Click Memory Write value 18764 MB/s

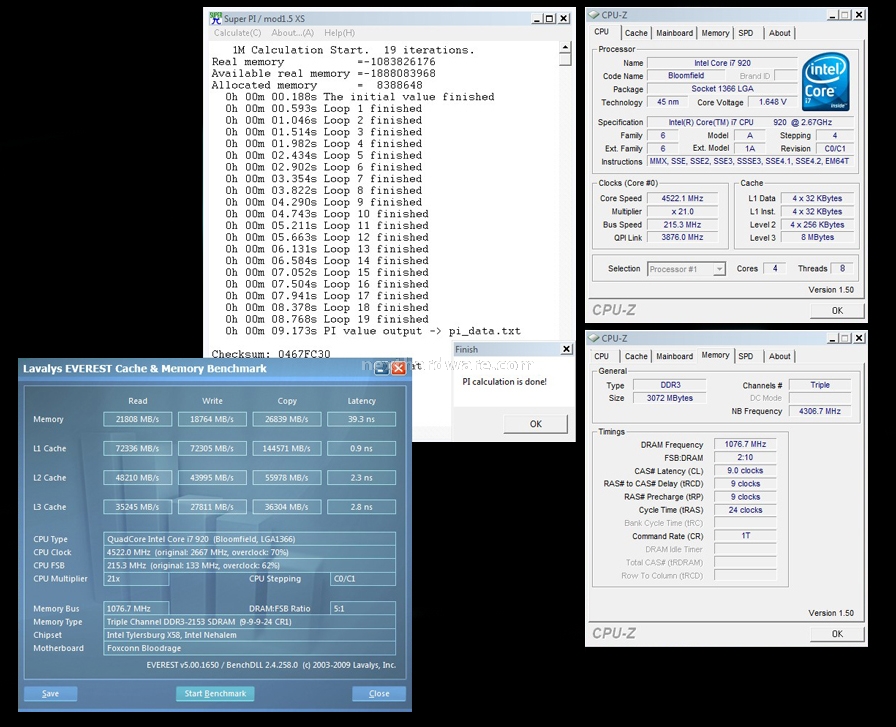(212, 420)
